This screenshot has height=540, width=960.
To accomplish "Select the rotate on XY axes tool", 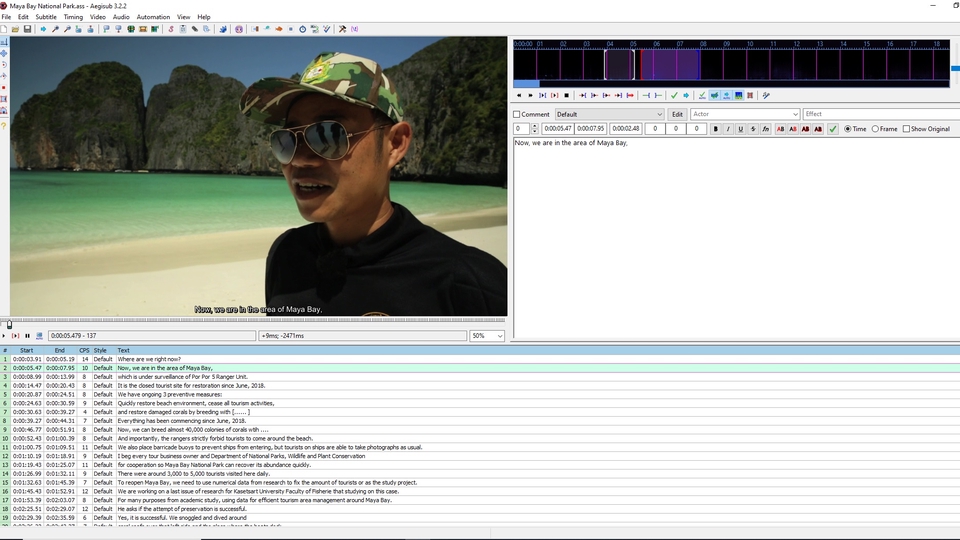I will coord(4,76).
